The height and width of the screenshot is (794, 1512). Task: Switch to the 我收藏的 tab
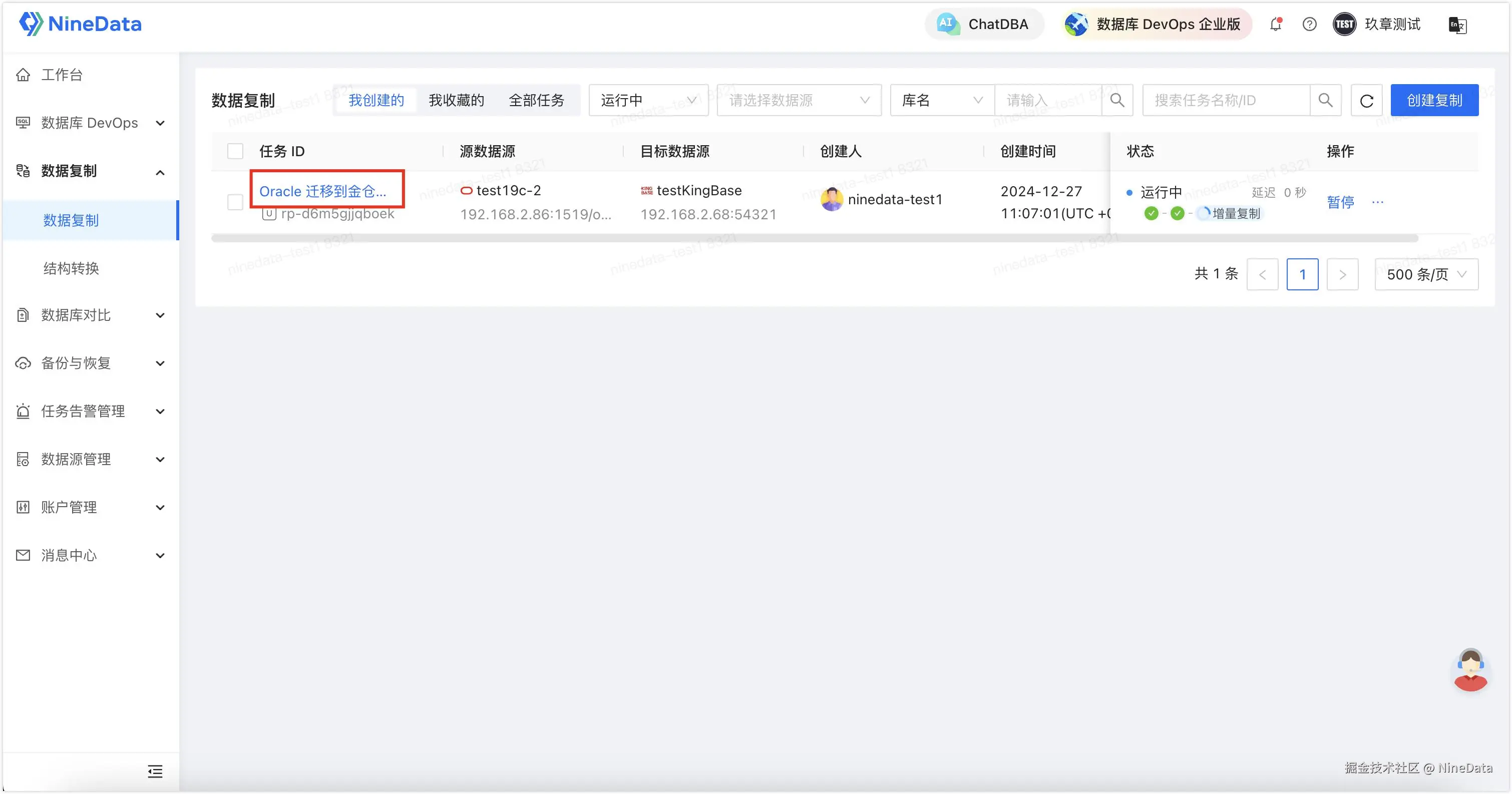coord(456,100)
